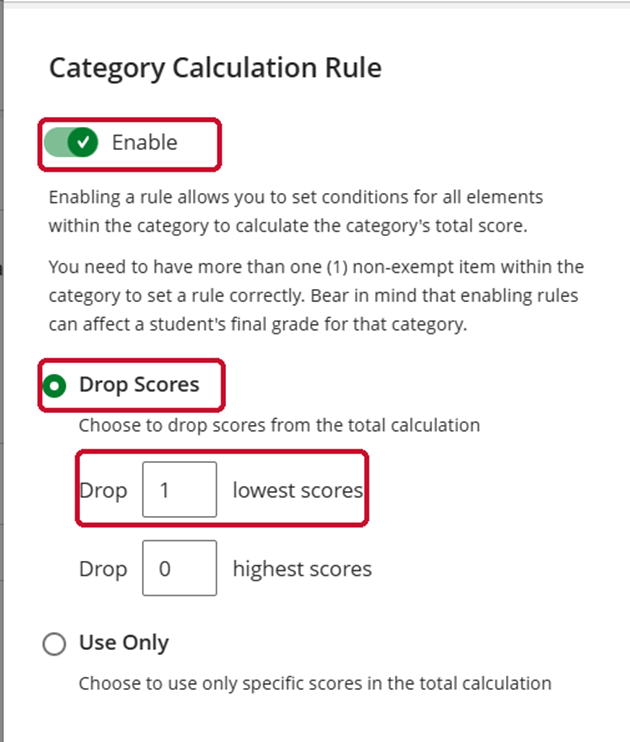The image size is (630, 742).
Task: Click the Category Calculation Rule heading
Action: pyautogui.click(x=215, y=68)
